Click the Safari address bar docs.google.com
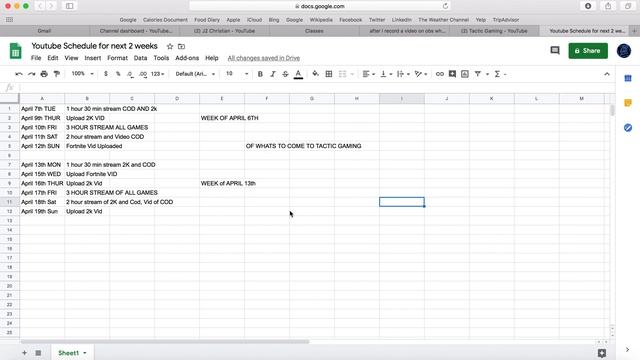Image resolution: width=640 pixels, height=360 pixels. [320, 6]
